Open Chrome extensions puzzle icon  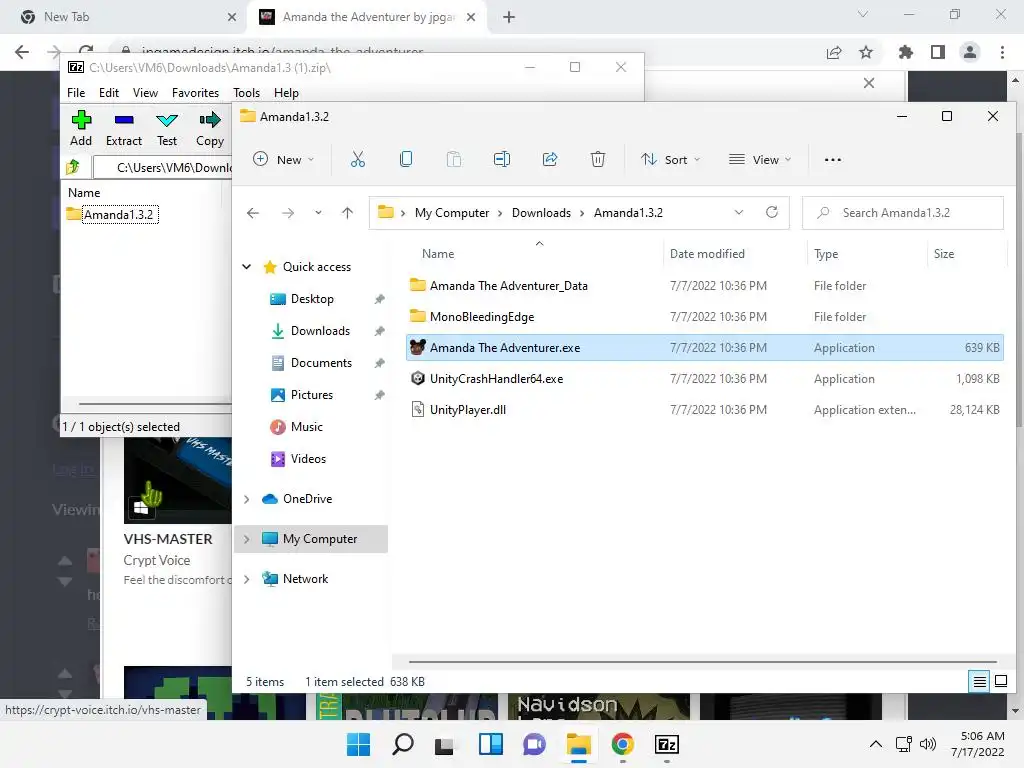pos(905,52)
